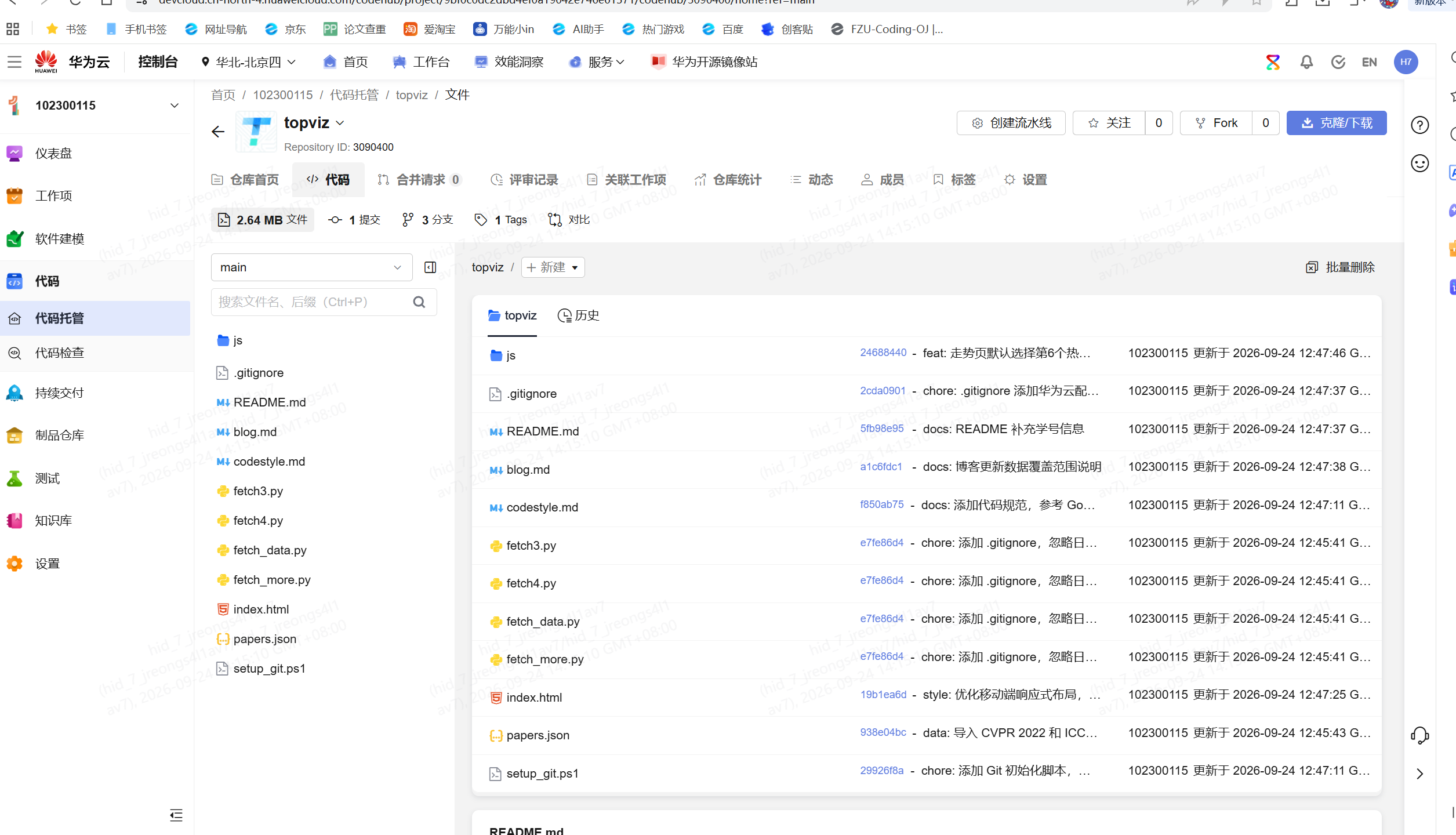Screen dimensions: 1456x835
Task: Click the notification bell icon
Action: (x=1306, y=62)
